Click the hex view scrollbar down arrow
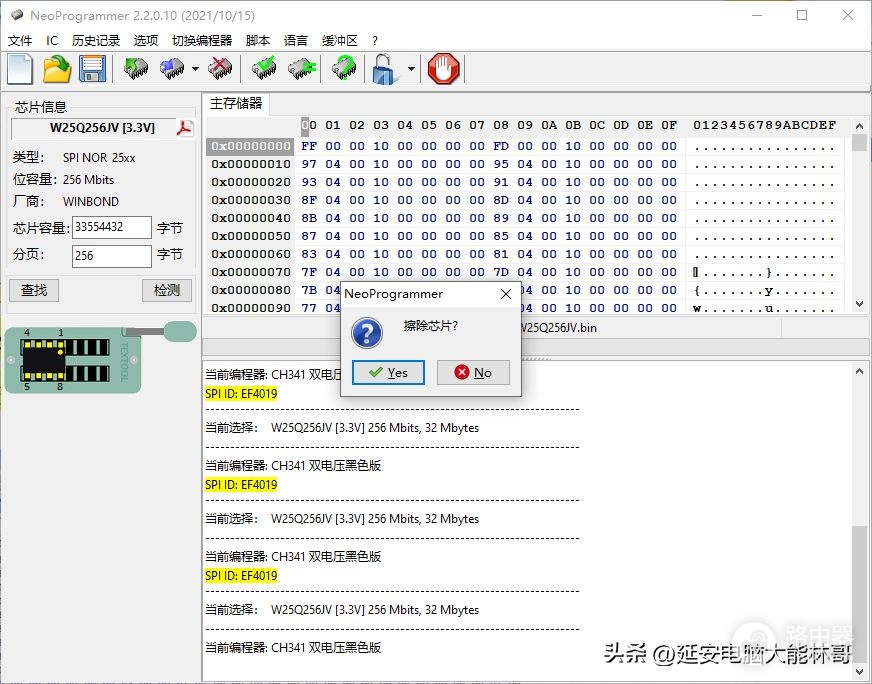The width and height of the screenshot is (872, 684). pos(859,304)
